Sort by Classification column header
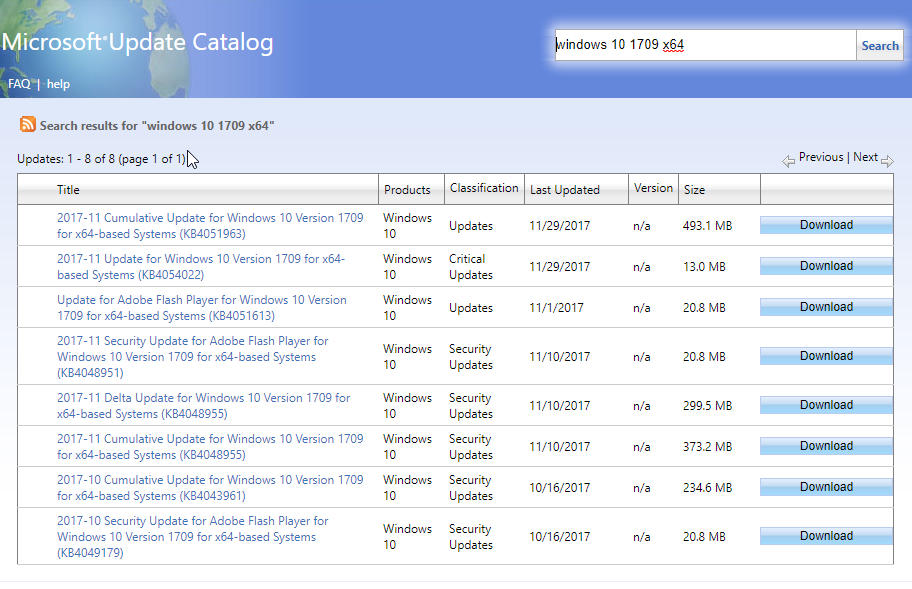912x589 pixels. 484,188
